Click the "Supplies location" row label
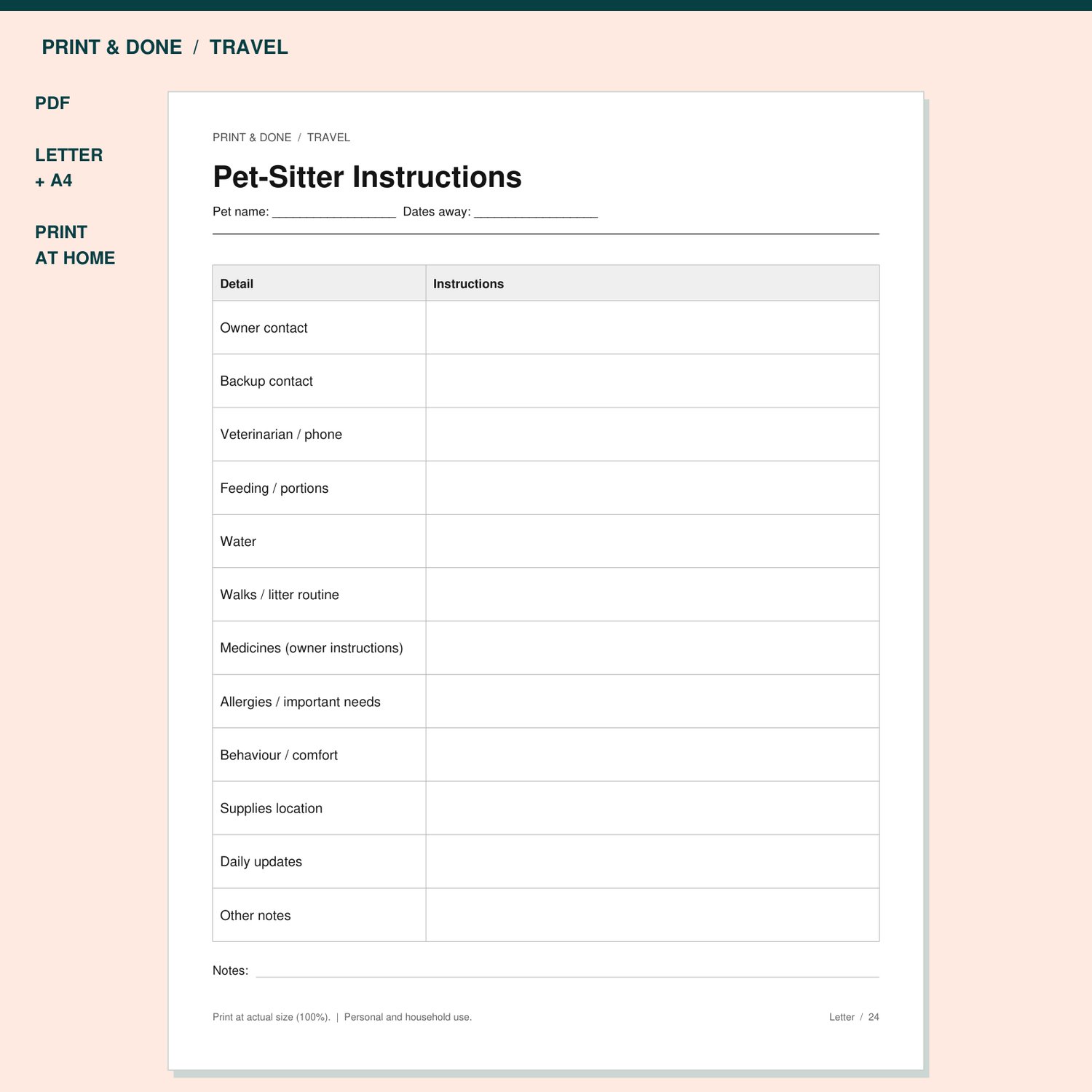Screen dimensions: 1092x1092 pos(272,808)
